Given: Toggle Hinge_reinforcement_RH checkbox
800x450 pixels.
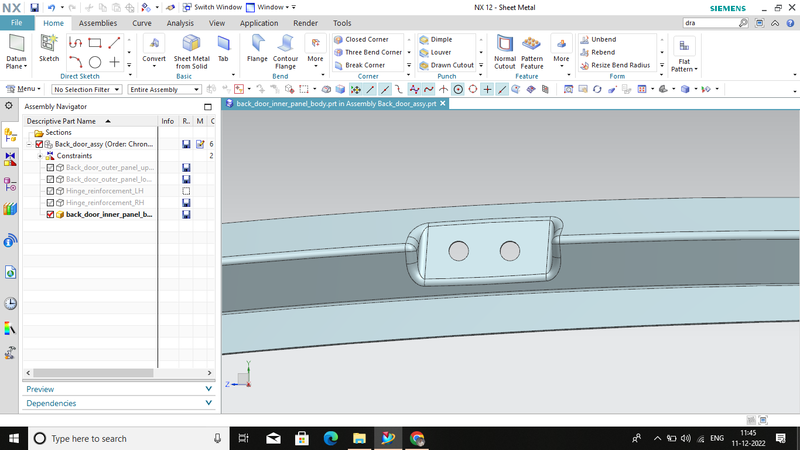Looking at the screenshot, I should point(50,203).
